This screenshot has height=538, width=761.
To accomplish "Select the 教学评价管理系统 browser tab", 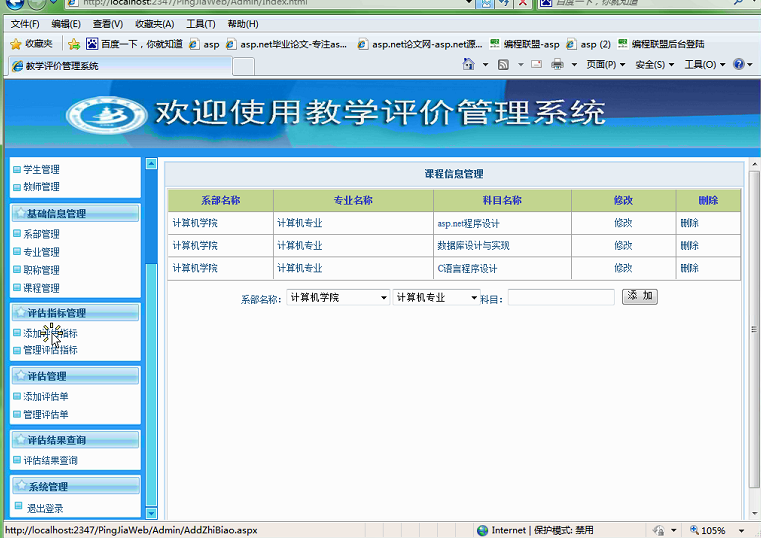I will 119,66.
